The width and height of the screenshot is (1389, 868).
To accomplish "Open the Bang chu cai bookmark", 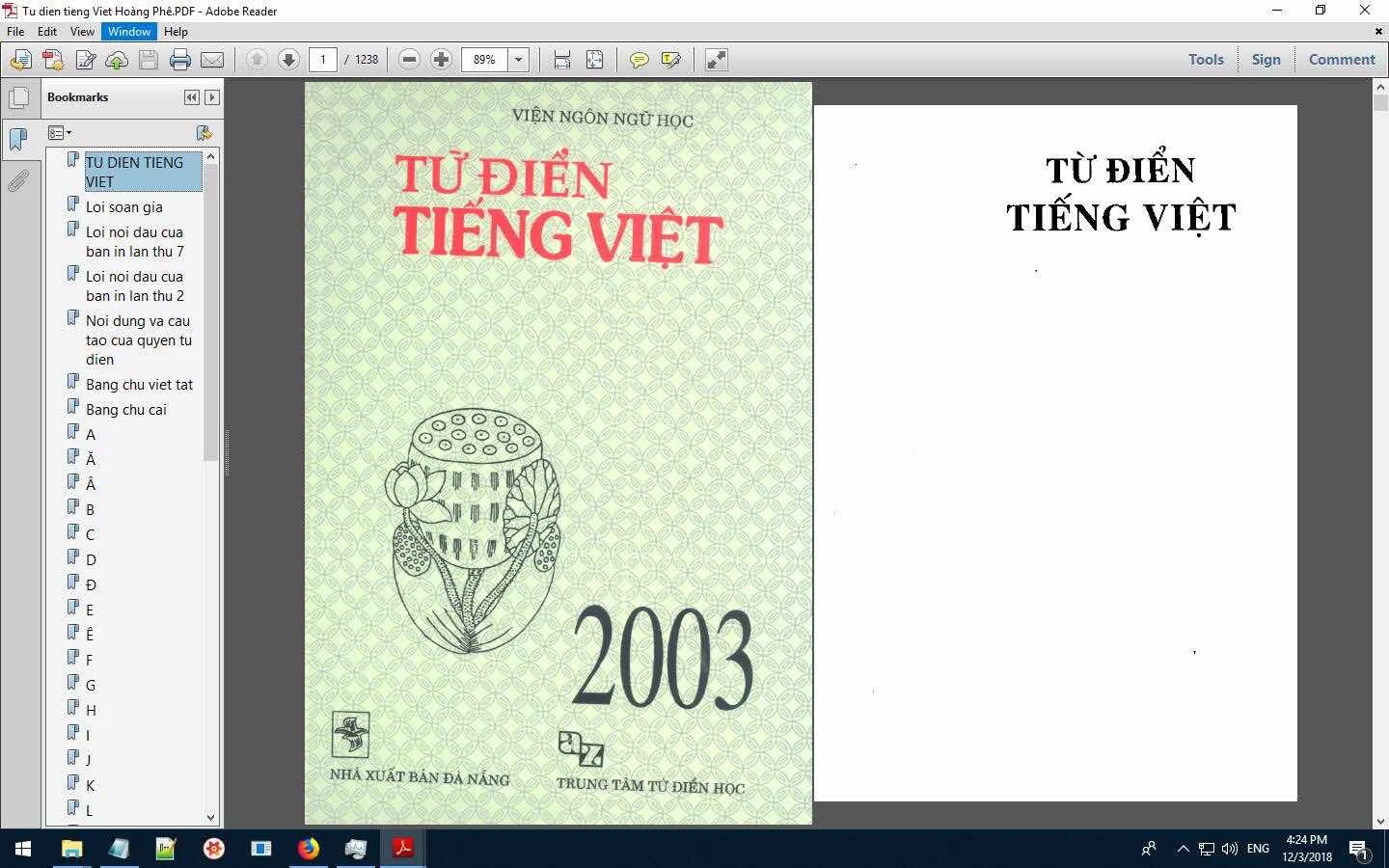I will coord(125,409).
